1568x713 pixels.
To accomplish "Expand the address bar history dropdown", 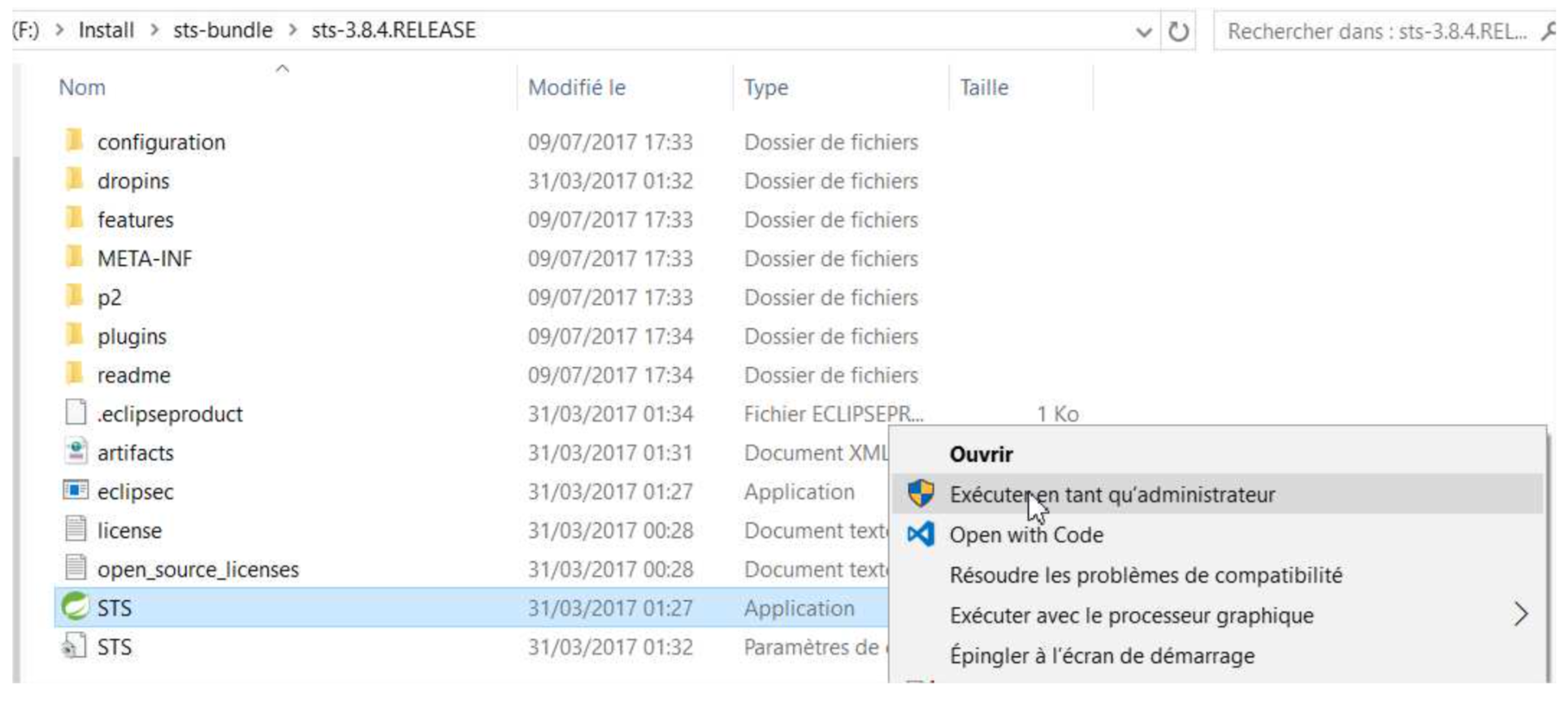I will point(1143,32).
